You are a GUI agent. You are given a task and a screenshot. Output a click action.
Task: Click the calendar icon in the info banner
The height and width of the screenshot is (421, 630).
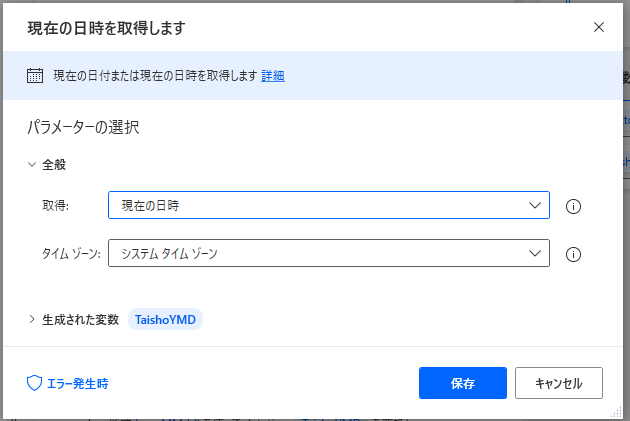[35, 76]
